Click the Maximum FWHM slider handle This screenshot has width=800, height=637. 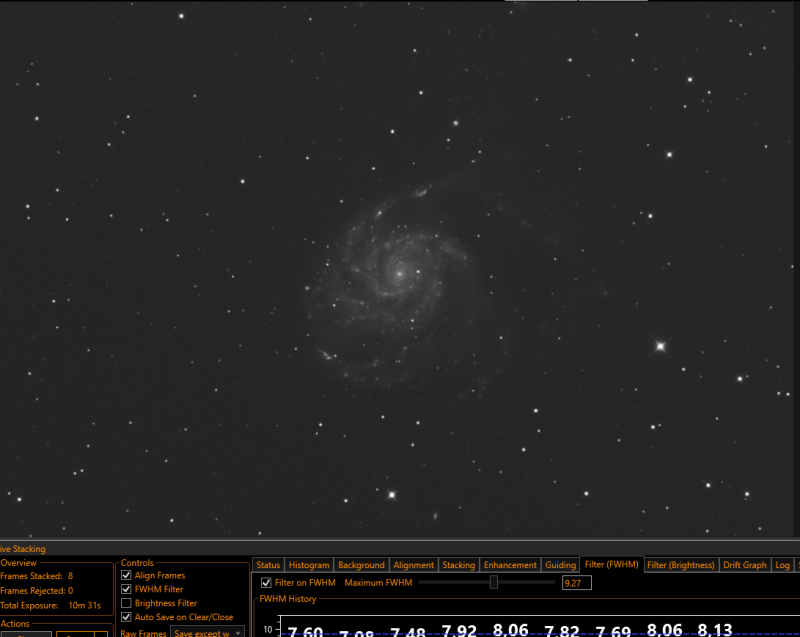[493, 582]
